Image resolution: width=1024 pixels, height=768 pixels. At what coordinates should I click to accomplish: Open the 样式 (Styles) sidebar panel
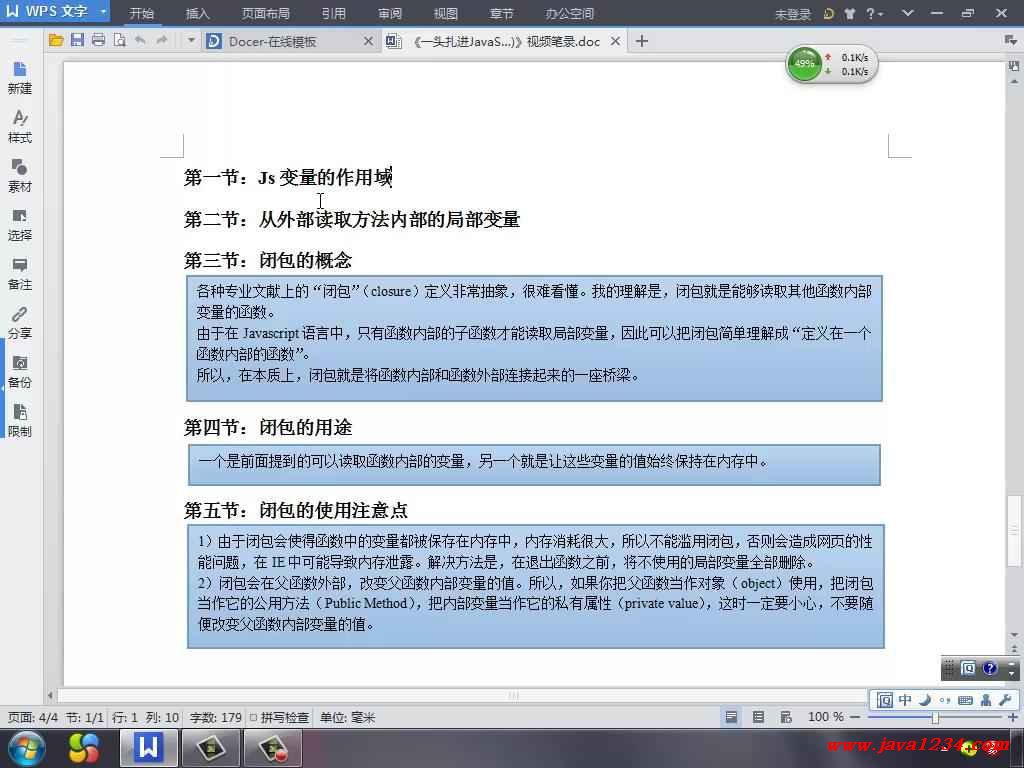click(x=20, y=126)
